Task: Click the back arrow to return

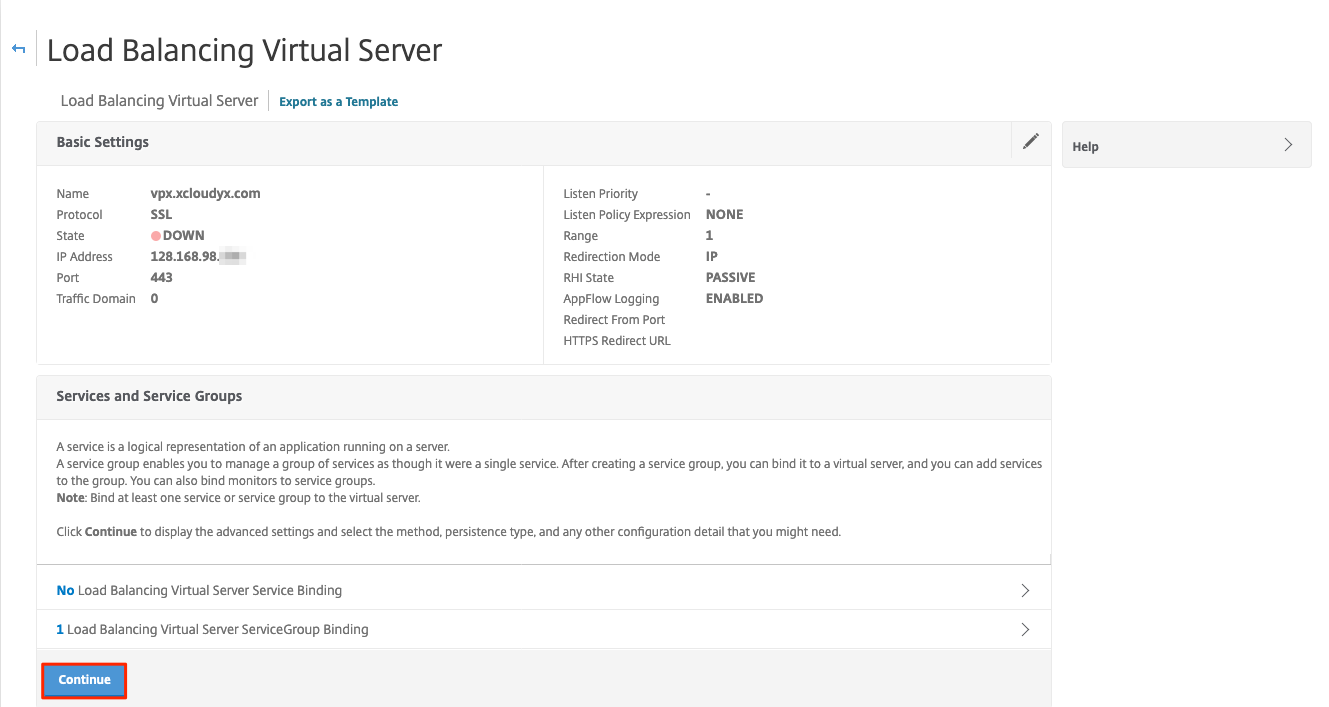Action: (x=18, y=47)
